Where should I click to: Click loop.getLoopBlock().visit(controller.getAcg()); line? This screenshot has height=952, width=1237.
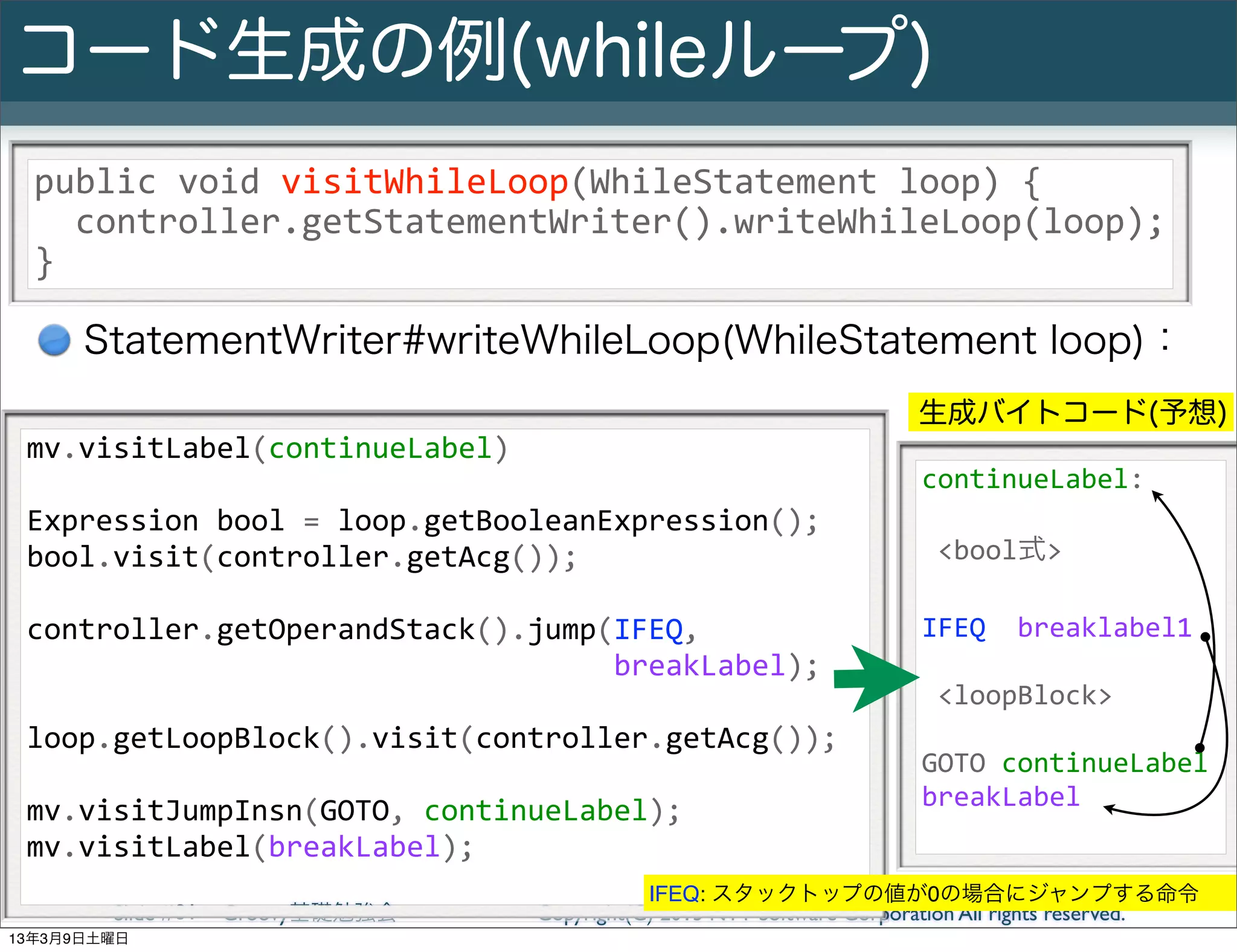click(x=431, y=739)
